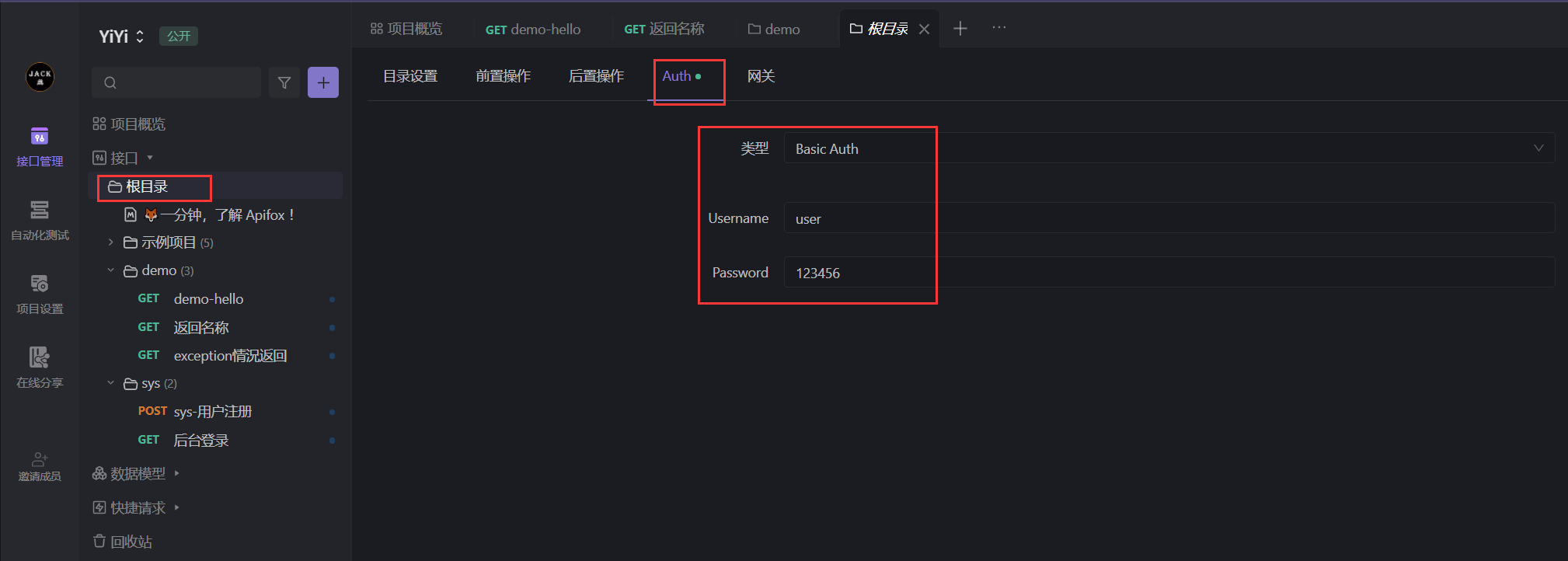Click the invite members icon
1568x561 pixels.
(40, 466)
